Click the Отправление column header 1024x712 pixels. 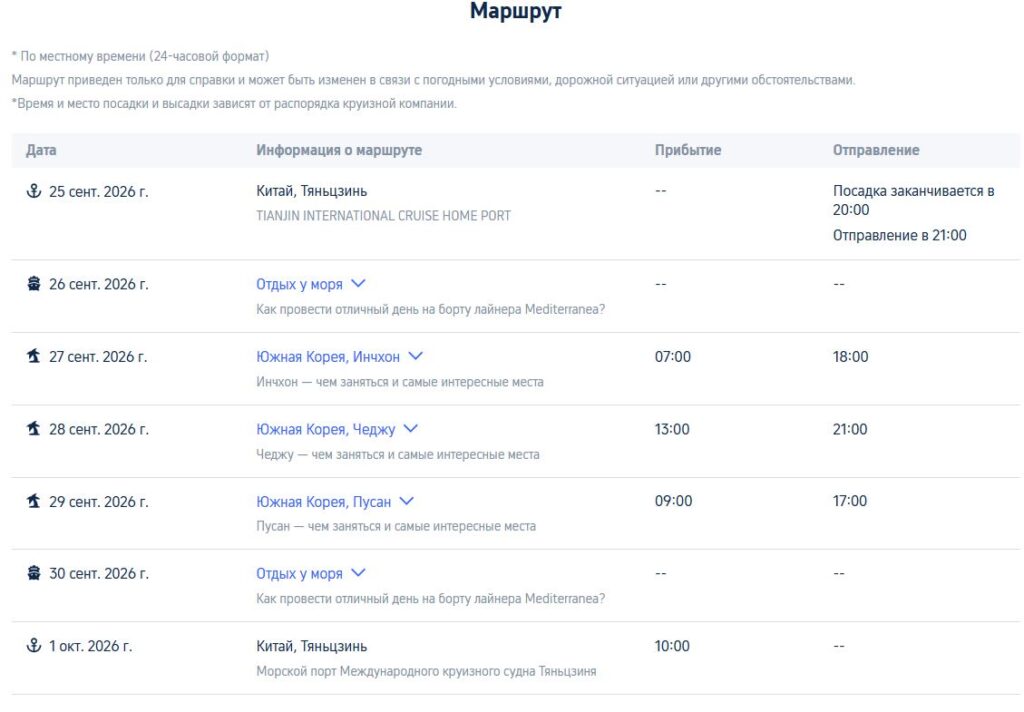pos(876,150)
